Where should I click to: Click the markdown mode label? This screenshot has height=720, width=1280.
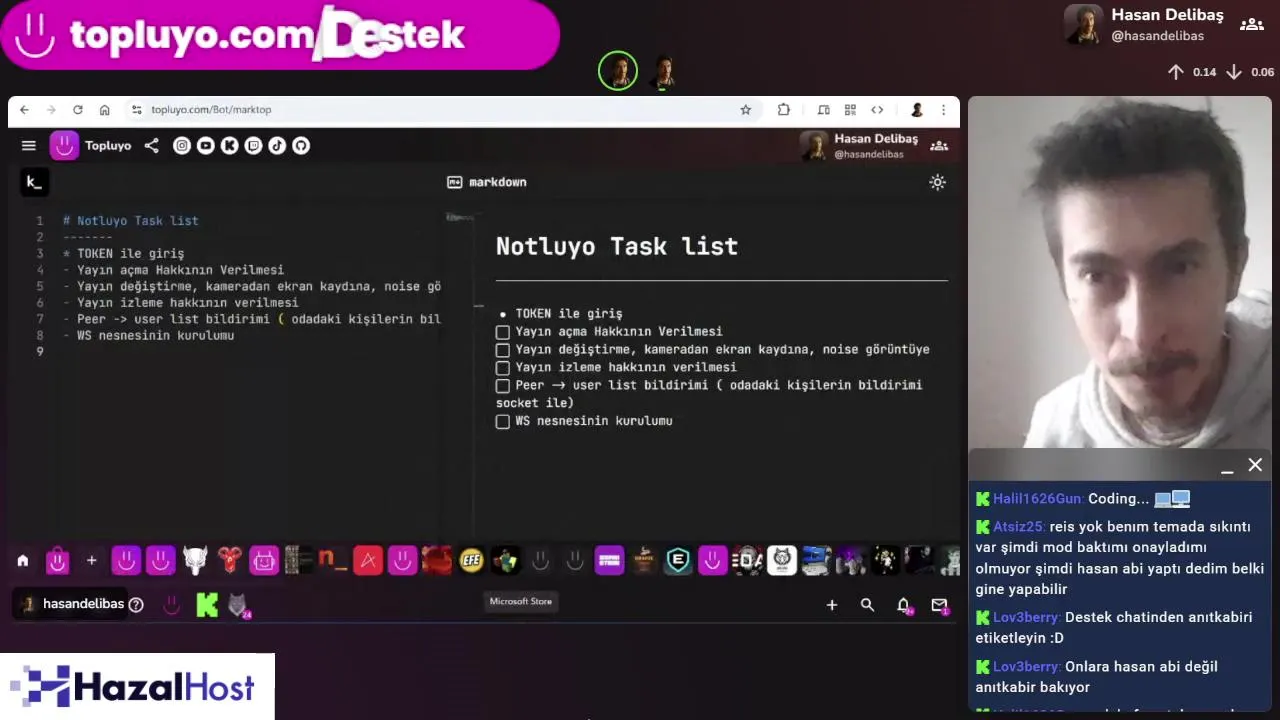pos(487,182)
